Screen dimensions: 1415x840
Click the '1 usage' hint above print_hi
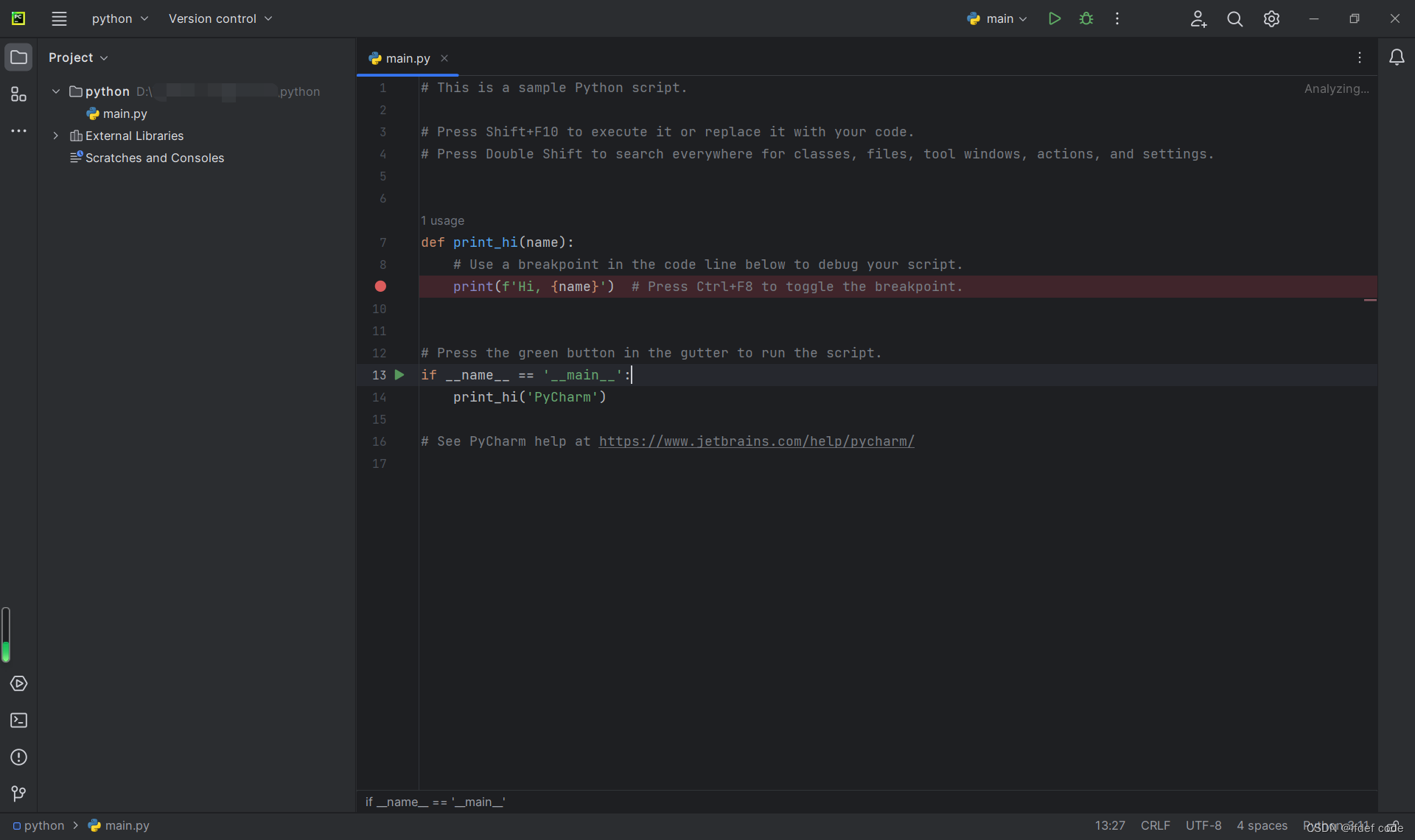pyautogui.click(x=442, y=220)
